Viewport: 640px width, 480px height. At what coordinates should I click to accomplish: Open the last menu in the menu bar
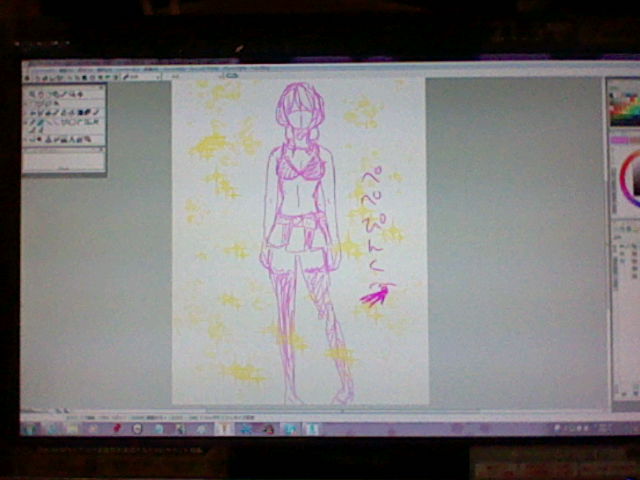[x=153, y=69]
